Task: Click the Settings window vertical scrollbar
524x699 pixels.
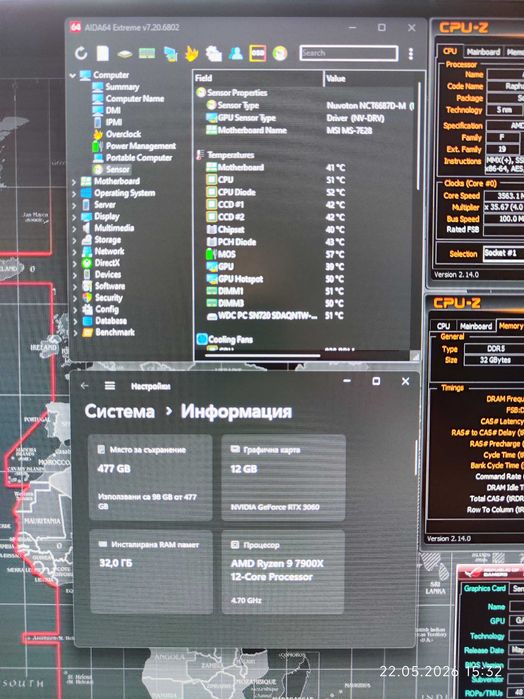Action: pyautogui.click(x=416, y=457)
